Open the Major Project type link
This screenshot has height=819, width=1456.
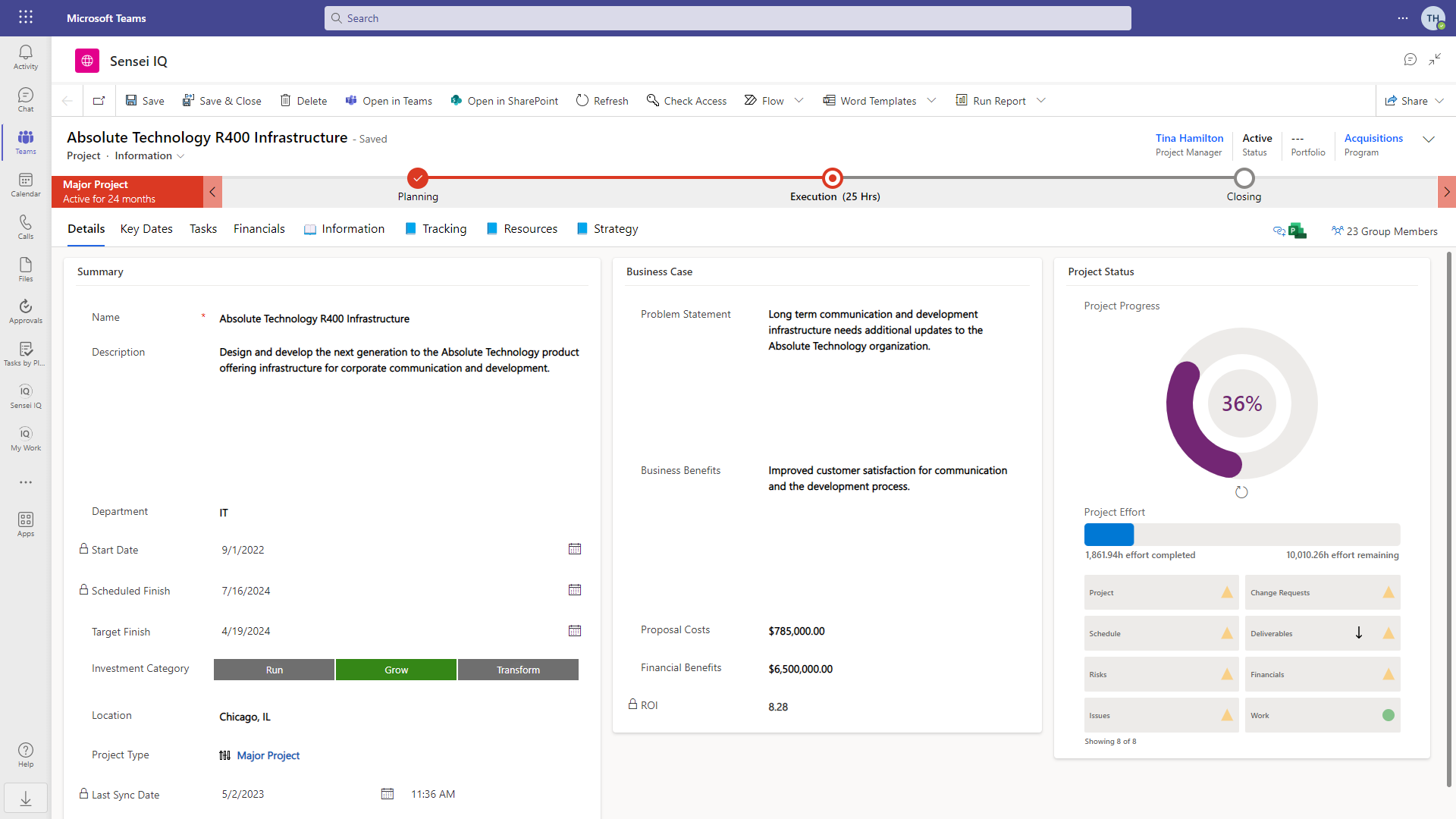(268, 755)
